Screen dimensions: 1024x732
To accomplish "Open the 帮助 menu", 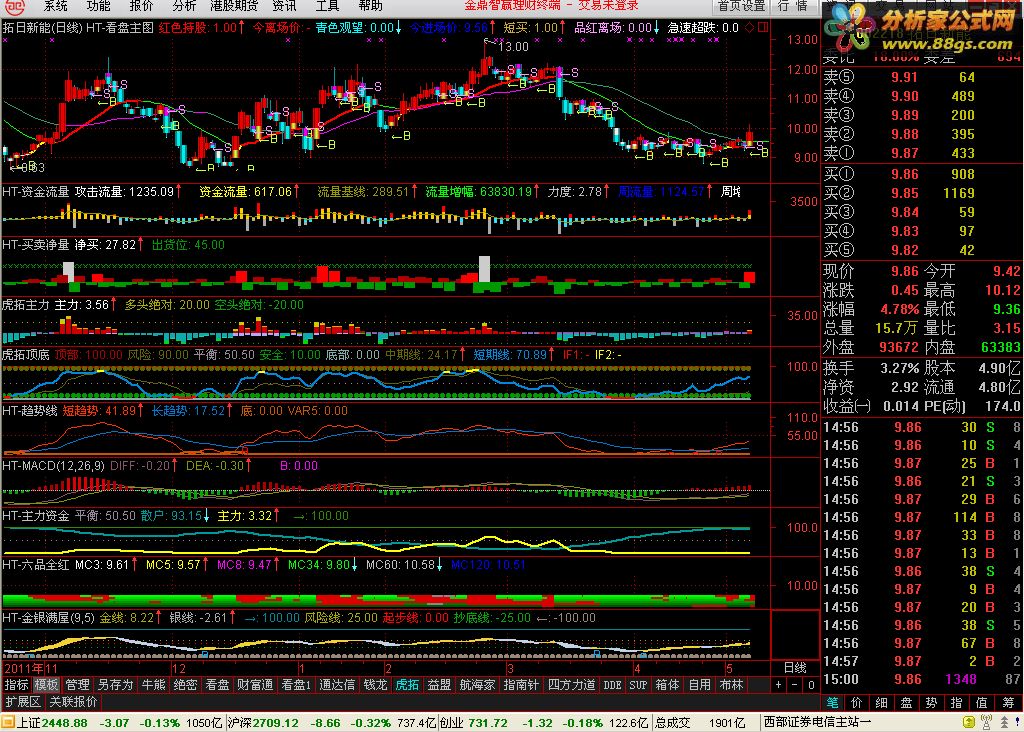I will (x=370, y=6).
